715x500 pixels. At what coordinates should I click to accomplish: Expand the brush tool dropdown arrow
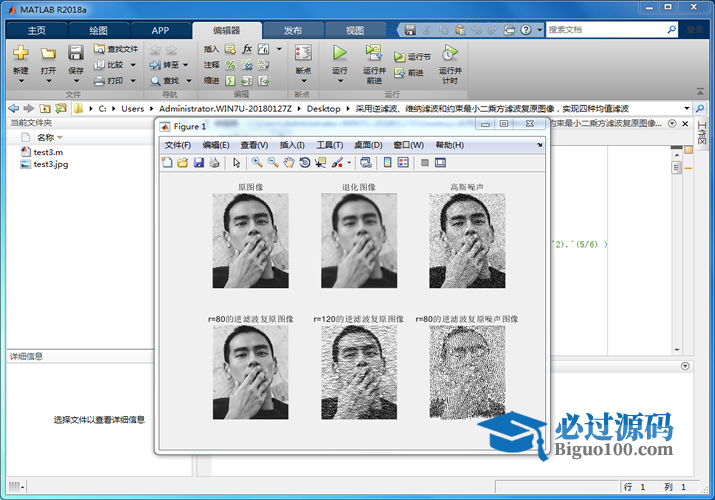(349, 163)
